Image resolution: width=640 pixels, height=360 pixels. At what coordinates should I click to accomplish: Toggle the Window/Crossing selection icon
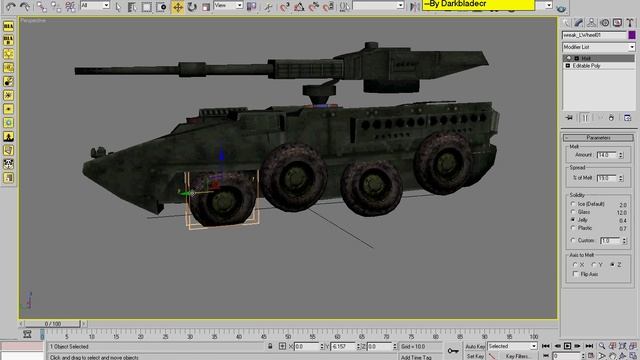click(x=161, y=6)
